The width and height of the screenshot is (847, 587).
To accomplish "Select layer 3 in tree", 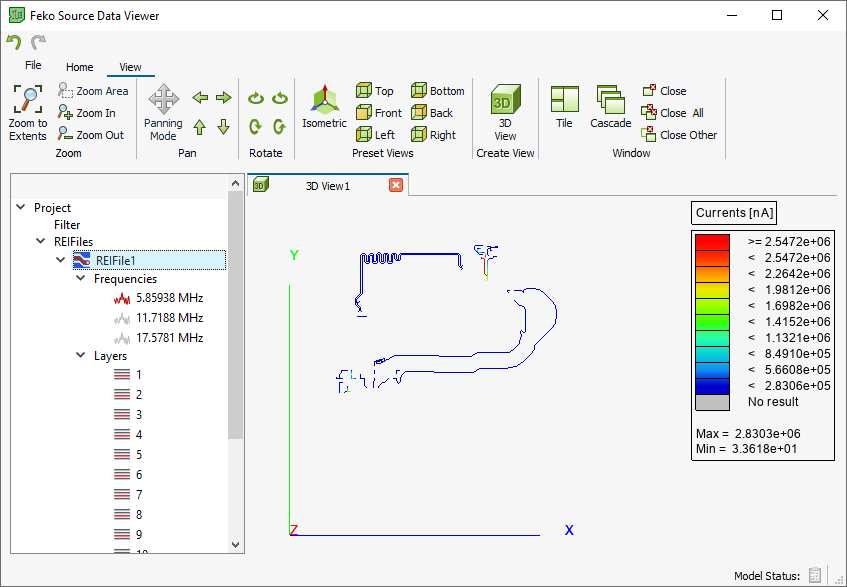I will coord(139,414).
